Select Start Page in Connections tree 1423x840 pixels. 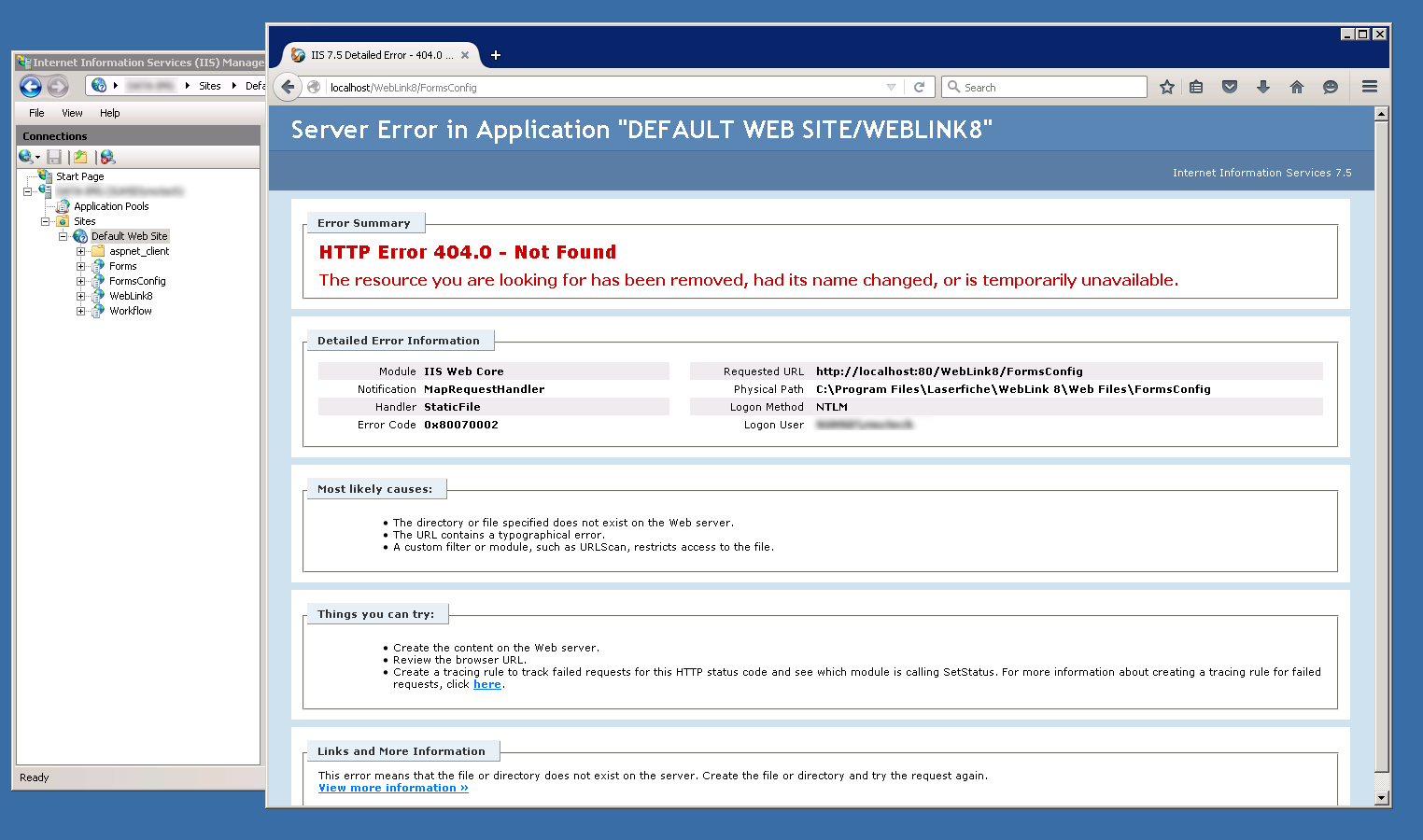click(79, 176)
